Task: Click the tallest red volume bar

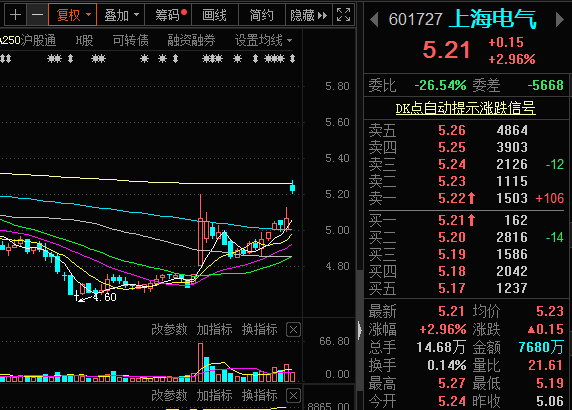Action: [x=200, y=362]
